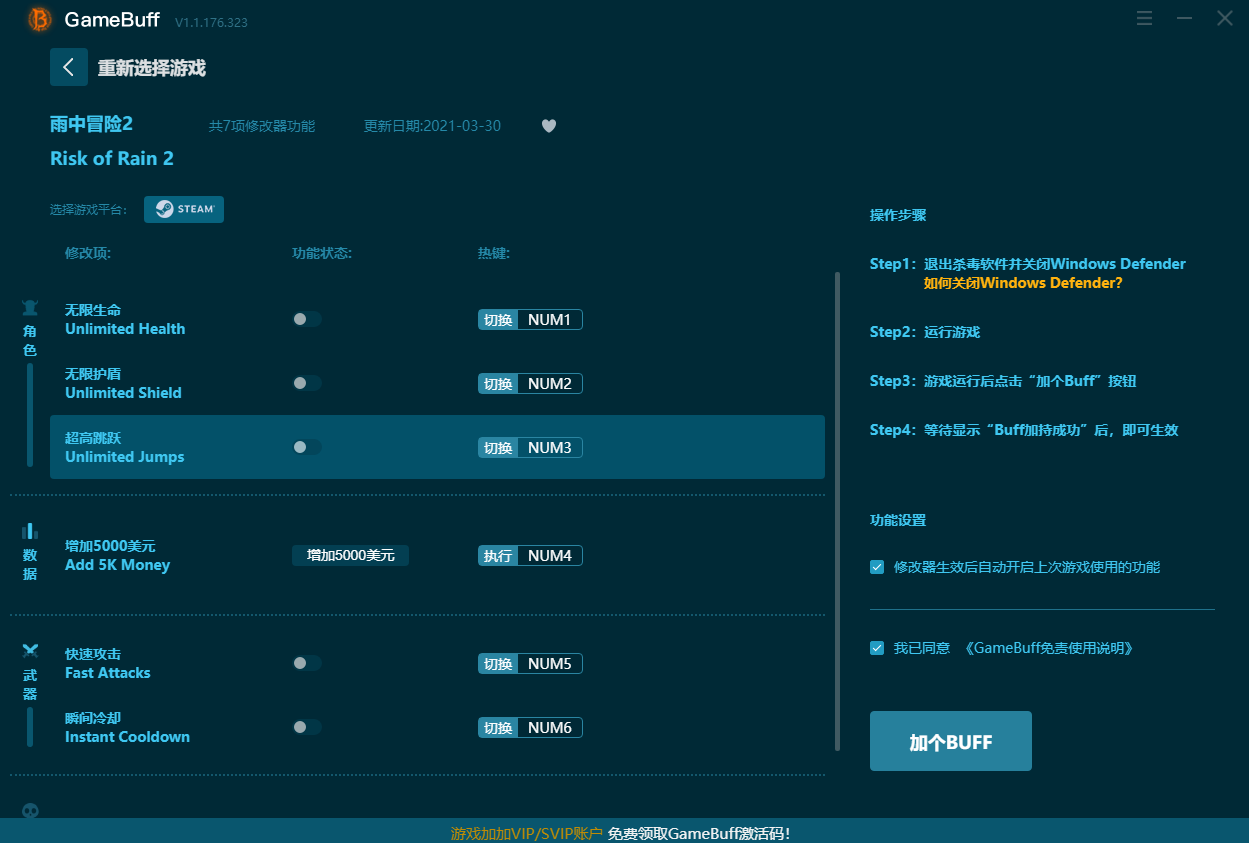Click the 更新日期:2021-03-30 text

pyautogui.click(x=432, y=126)
